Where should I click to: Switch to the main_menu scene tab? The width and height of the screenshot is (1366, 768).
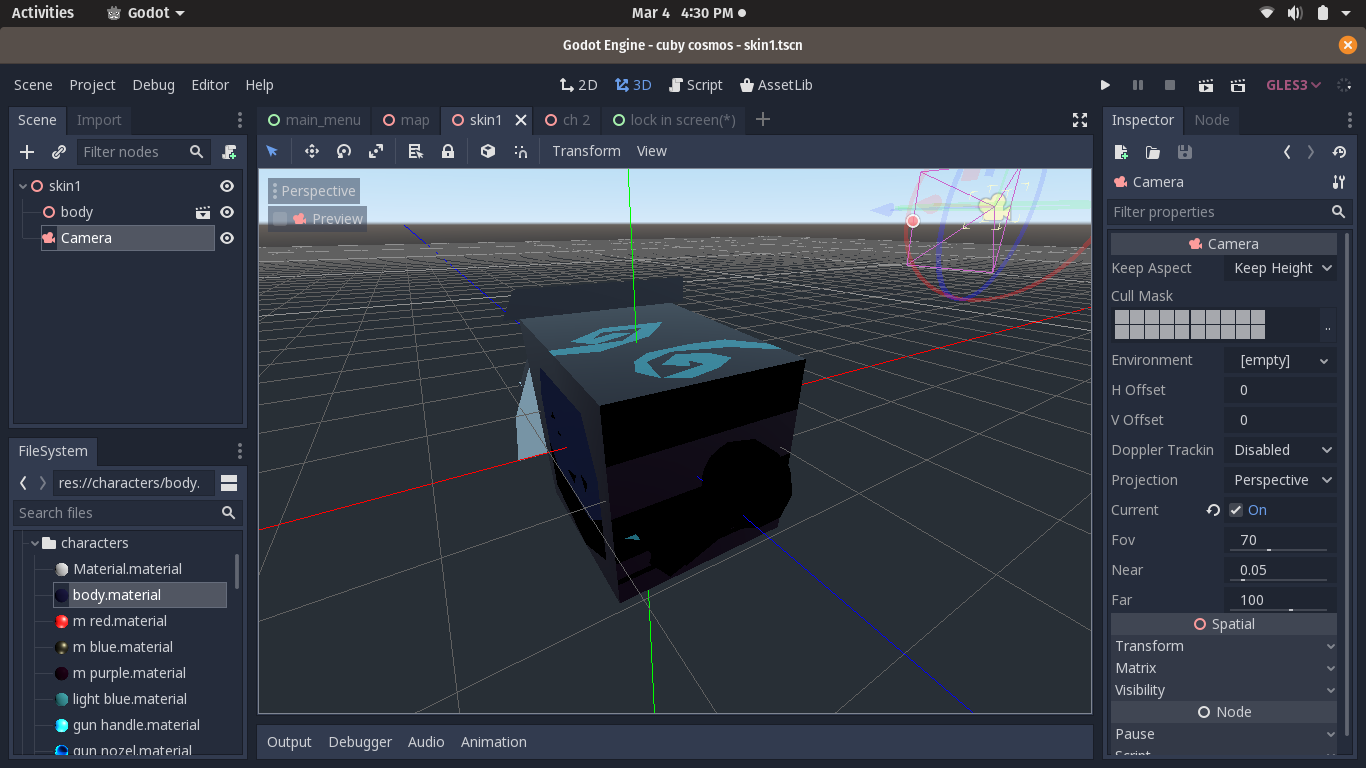click(314, 120)
